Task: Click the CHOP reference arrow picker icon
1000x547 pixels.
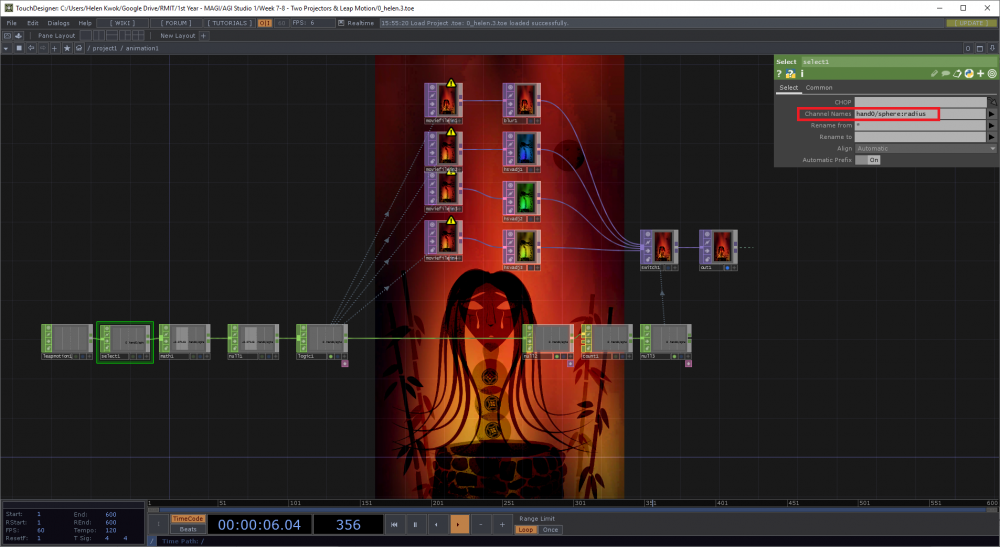Action: [x=992, y=102]
